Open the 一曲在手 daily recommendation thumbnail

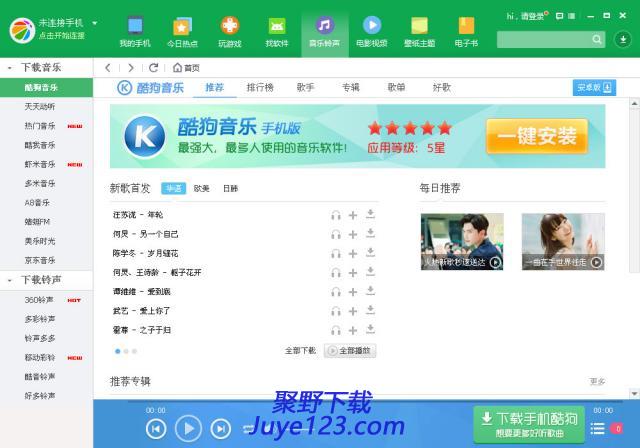563,242
